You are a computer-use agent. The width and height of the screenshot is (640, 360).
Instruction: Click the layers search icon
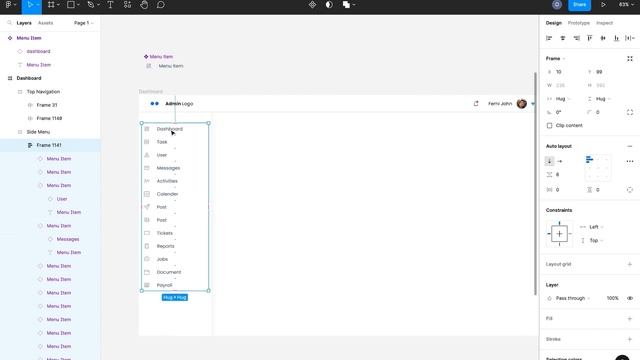9,23
